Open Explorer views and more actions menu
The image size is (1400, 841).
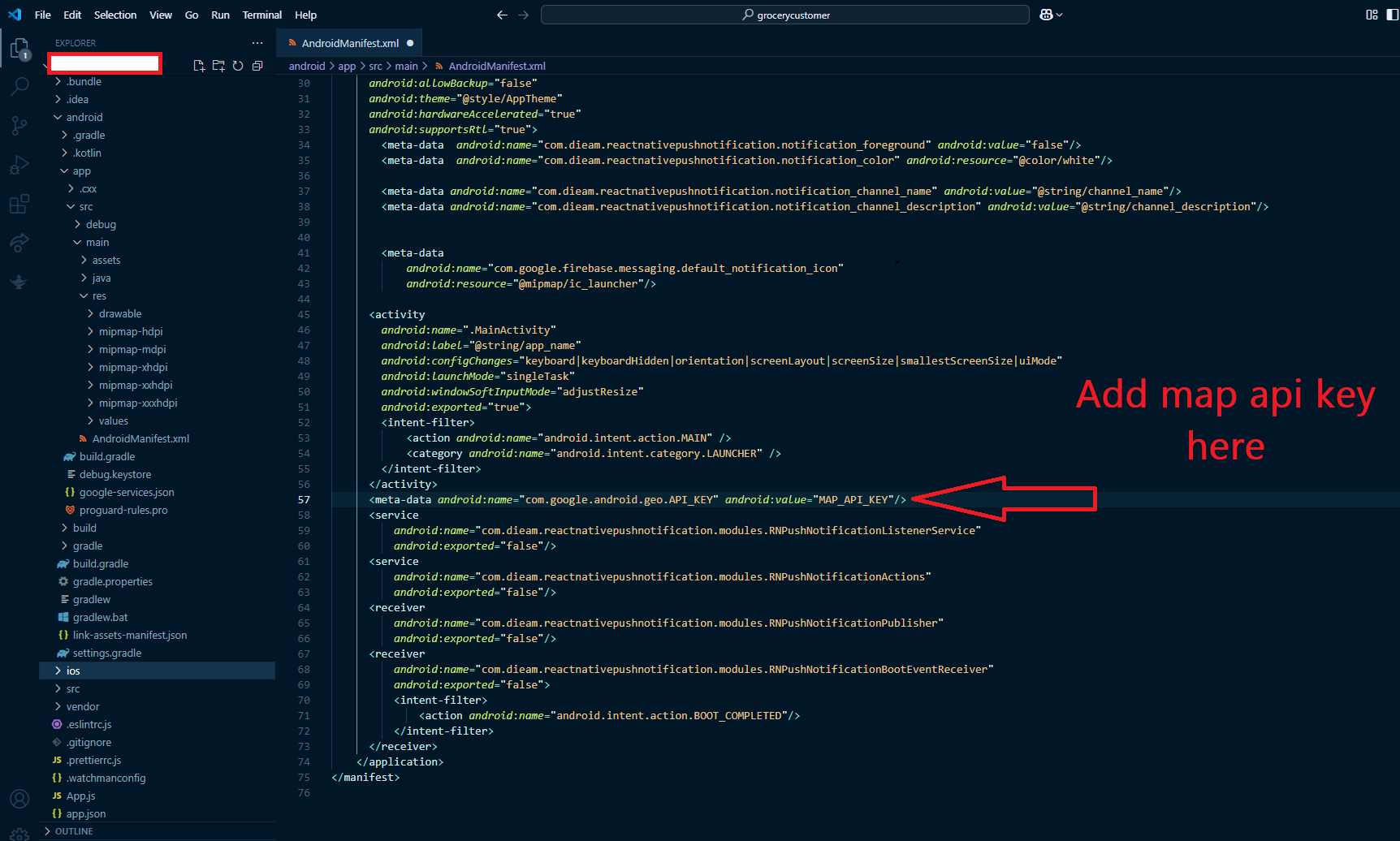pyautogui.click(x=257, y=43)
